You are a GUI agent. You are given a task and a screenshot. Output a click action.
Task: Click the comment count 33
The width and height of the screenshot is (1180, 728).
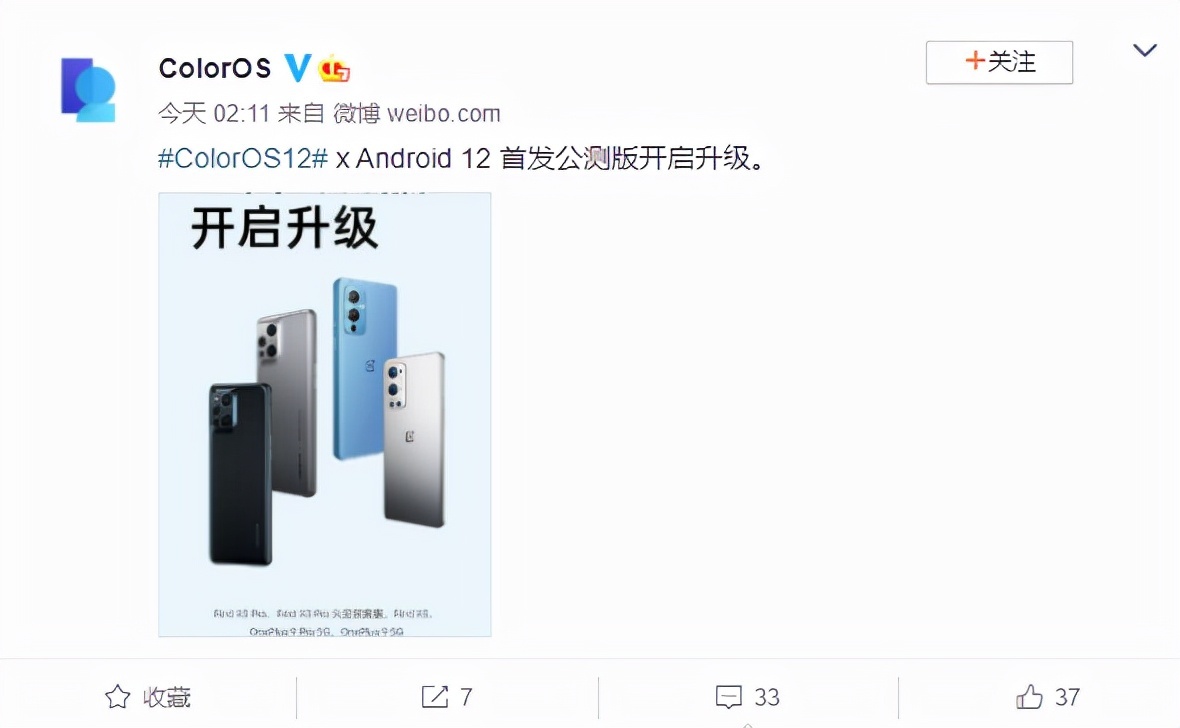pyautogui.click(x=767, y=697)
